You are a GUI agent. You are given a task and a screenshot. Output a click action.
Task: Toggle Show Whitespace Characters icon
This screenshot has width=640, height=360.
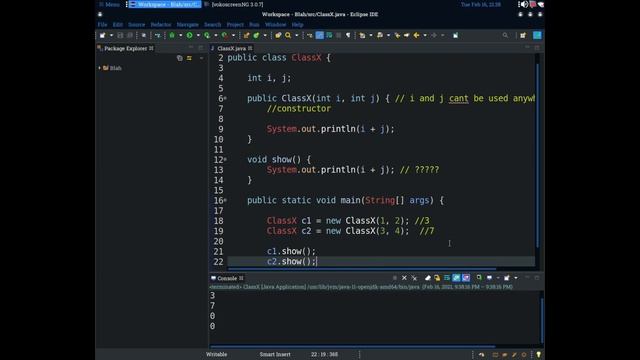click(x=348, y=36)
